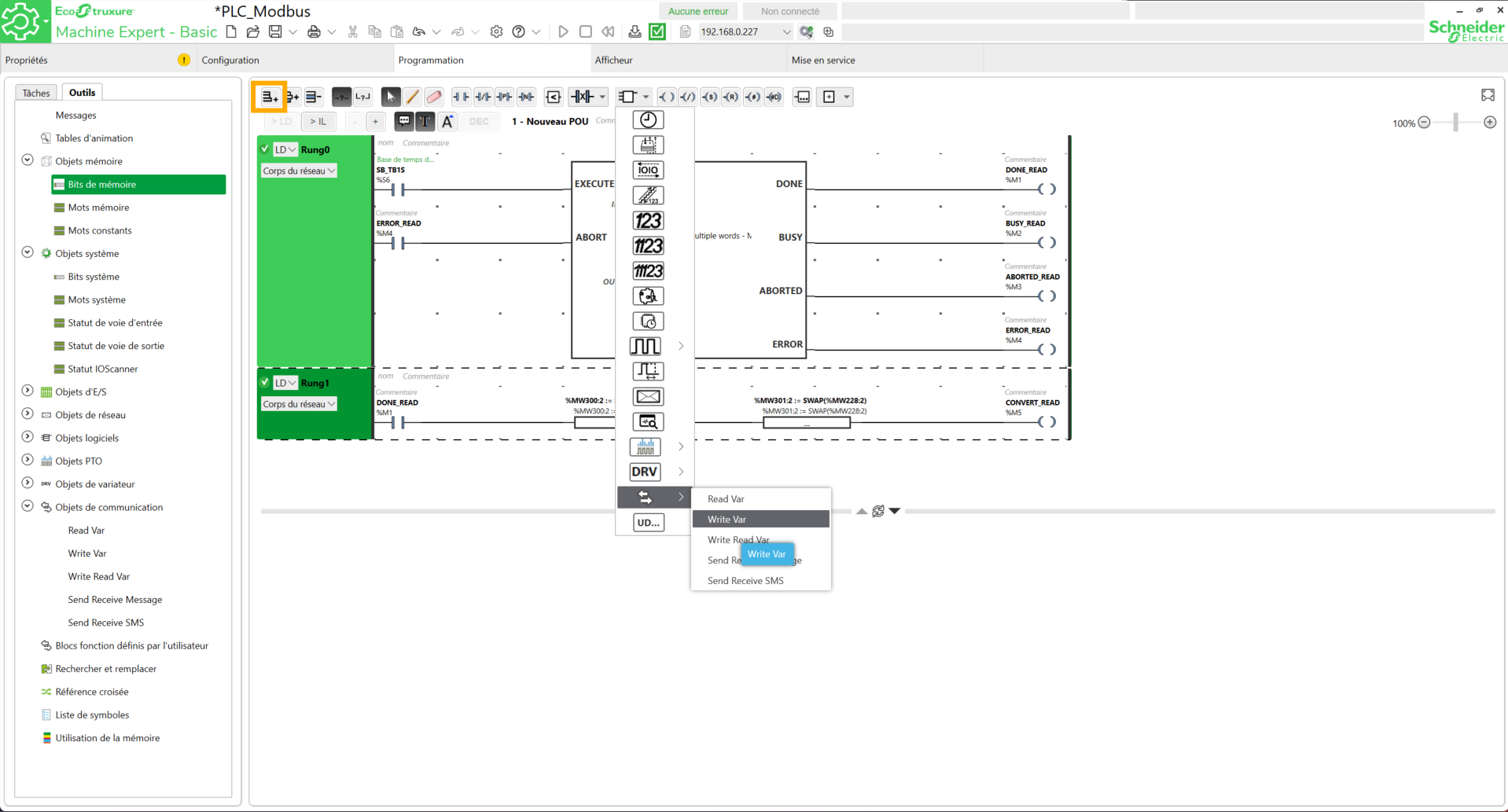Open the IP address 192.168.0.227 dropdown

point(786,32)
